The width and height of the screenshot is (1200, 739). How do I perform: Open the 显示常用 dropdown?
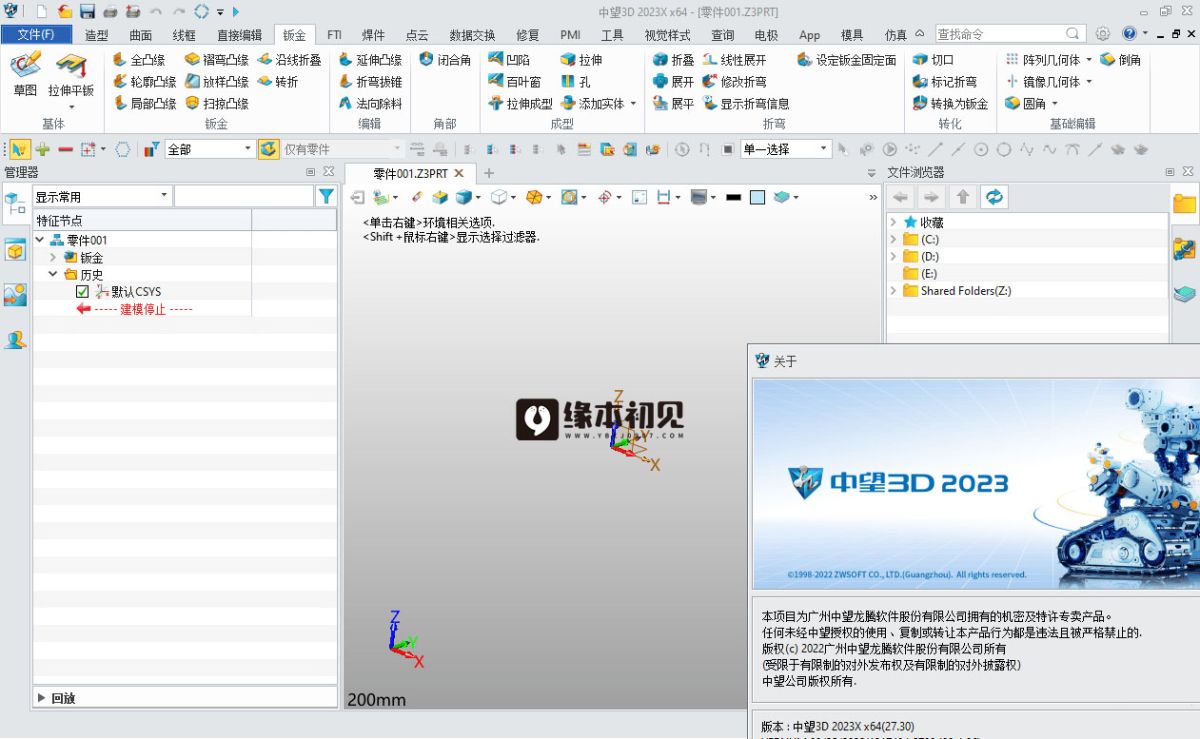click(x=164, y=197)
